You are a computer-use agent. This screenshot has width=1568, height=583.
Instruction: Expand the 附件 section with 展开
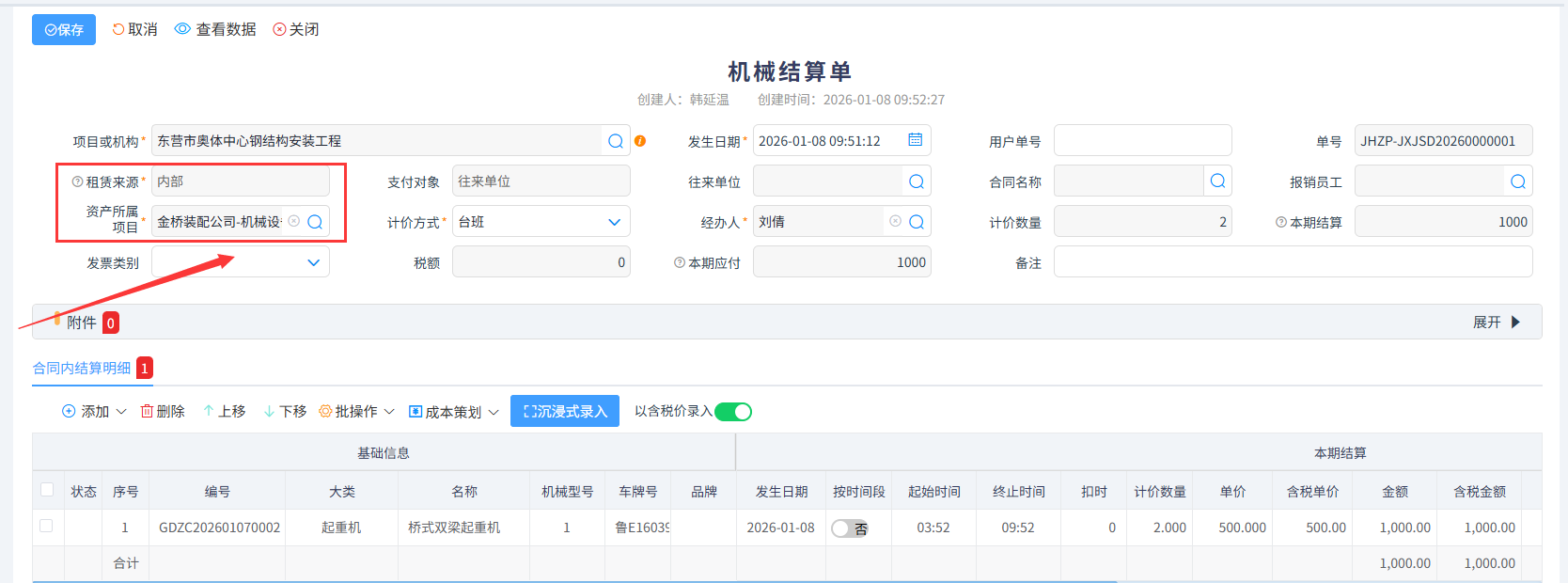click(1497, 323)
